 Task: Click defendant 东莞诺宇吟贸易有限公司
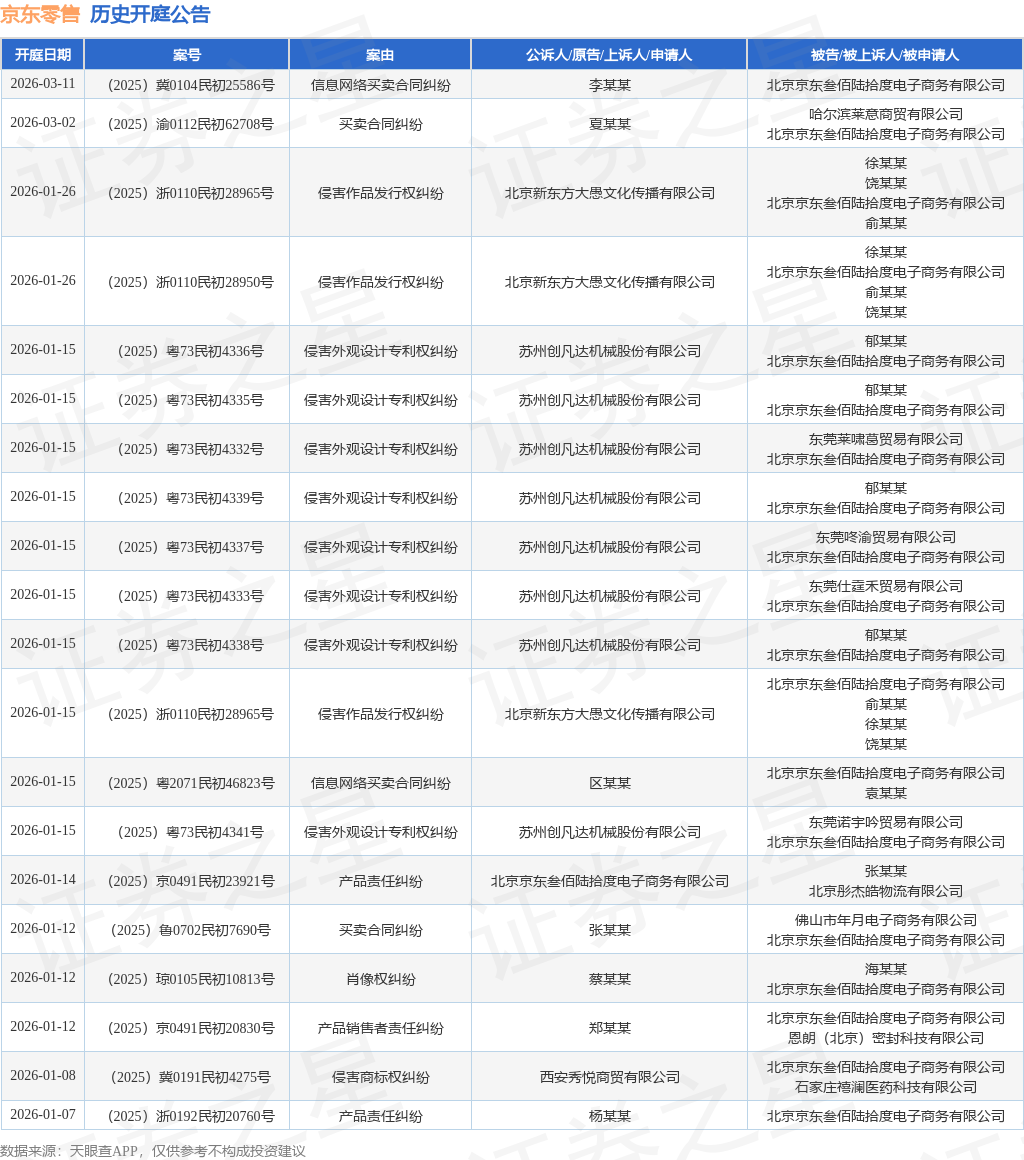[x=886, y=822]
